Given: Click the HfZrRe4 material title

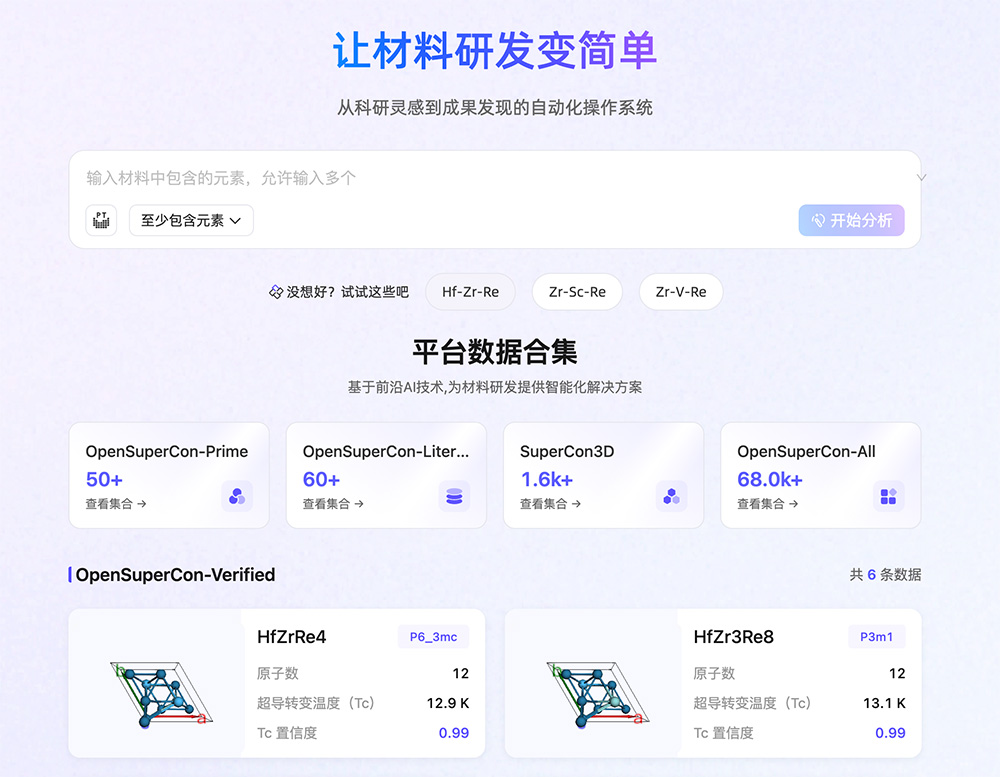Looking at the screenshot, I should tap(291, 637).
